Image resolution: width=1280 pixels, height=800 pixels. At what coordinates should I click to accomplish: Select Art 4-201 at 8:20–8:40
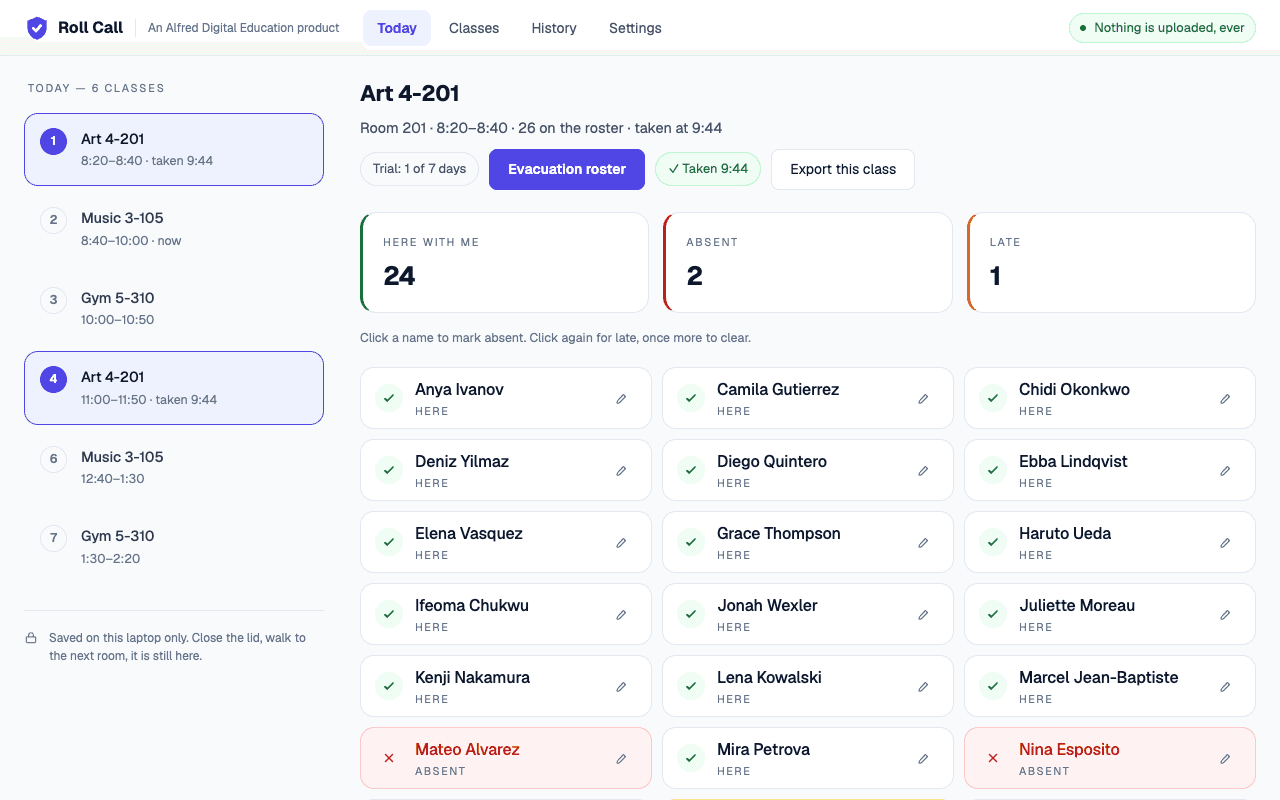[x=174, y=149]
